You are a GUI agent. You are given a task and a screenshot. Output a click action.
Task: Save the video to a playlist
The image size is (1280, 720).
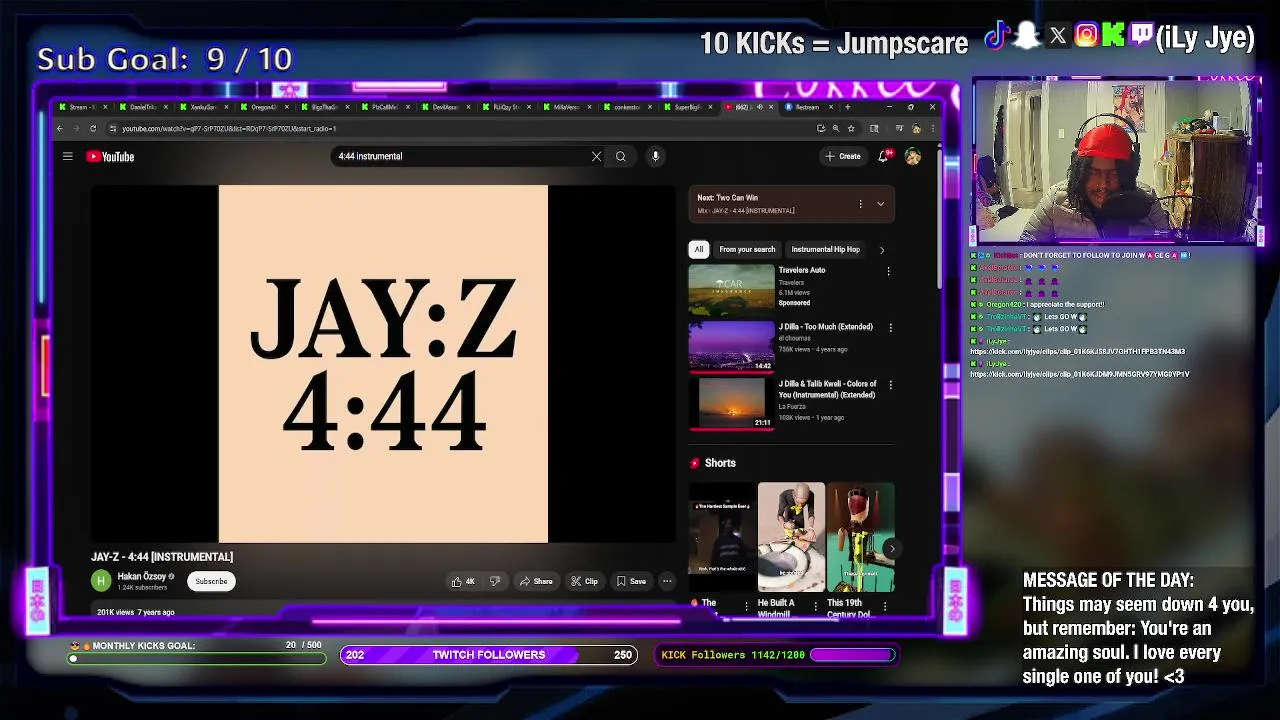pyautogui.click(x=631, y=581)
